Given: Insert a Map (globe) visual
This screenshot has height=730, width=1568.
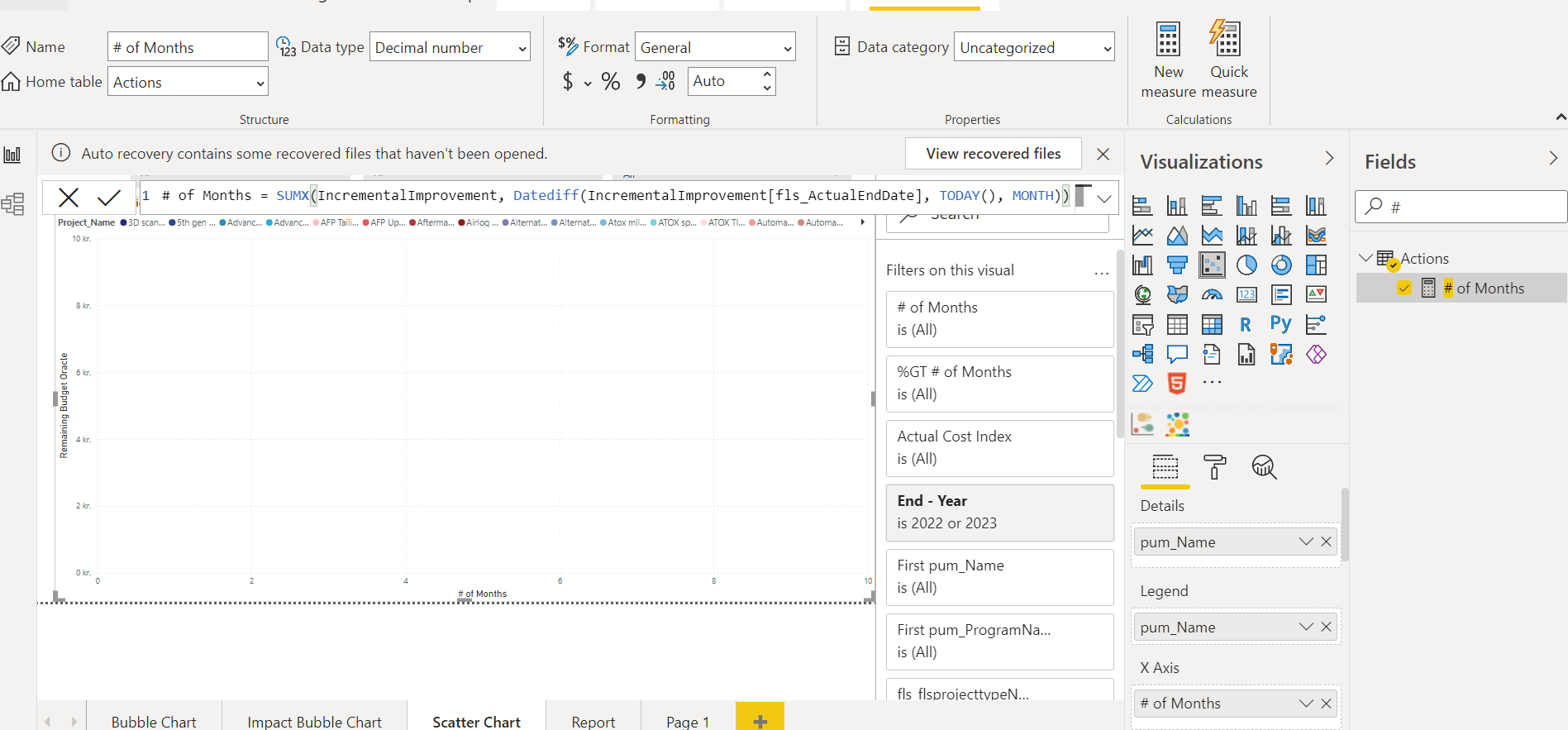Looking at the screenshot, I should (1142, 294).
